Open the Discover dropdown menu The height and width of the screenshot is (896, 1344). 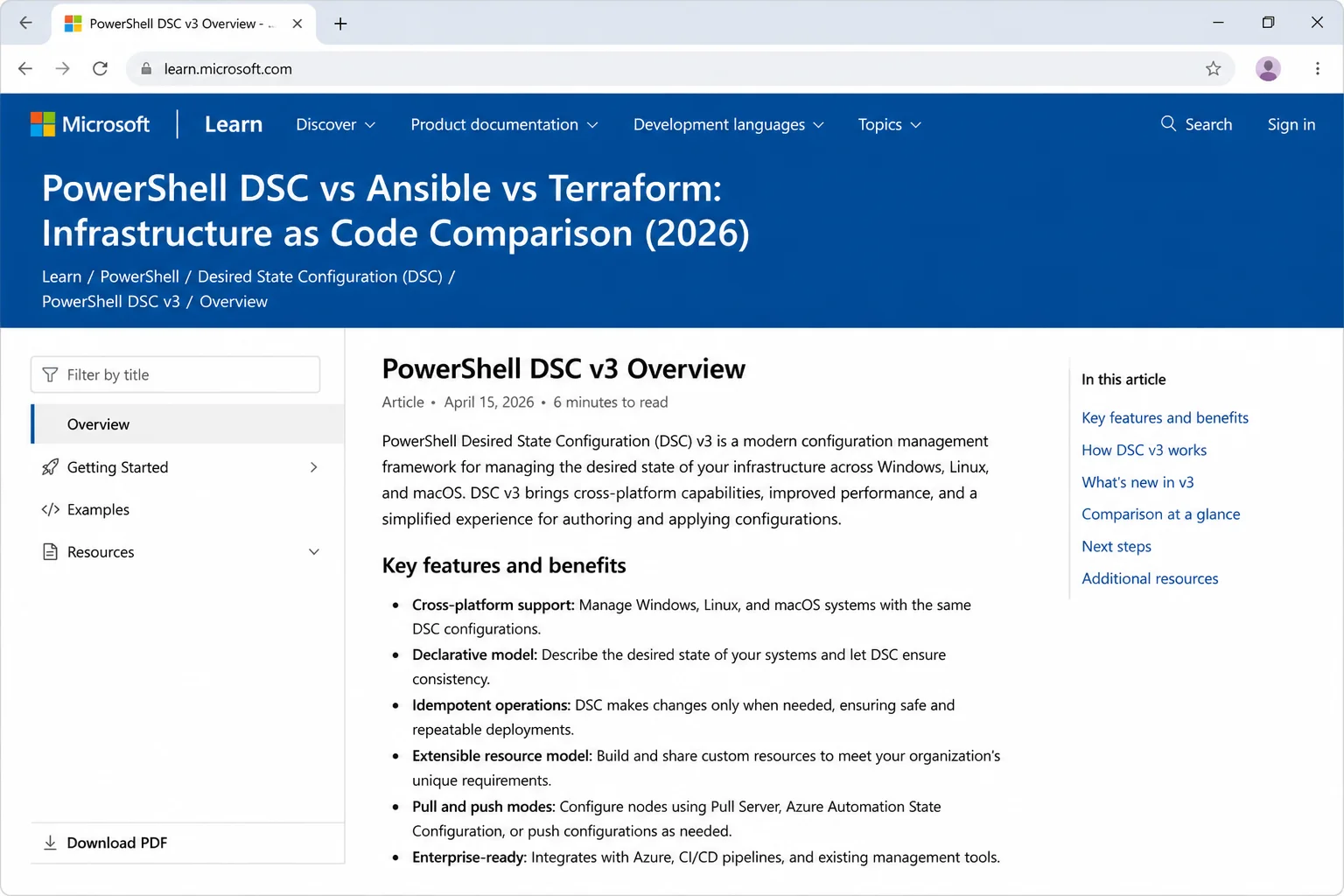tap(336, 124)
